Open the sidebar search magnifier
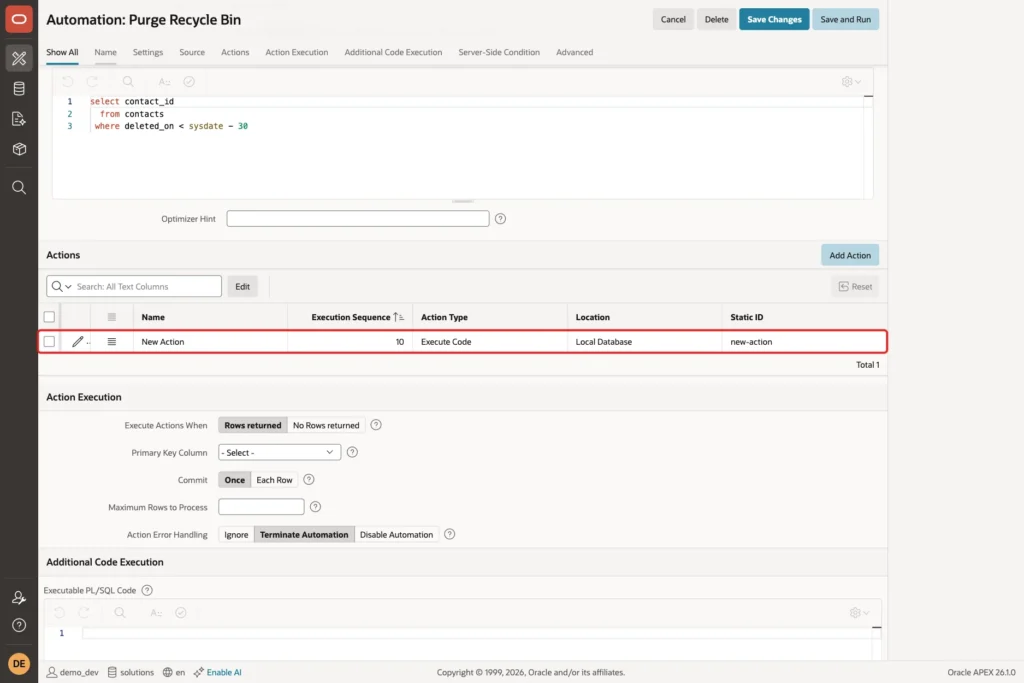1024x683 pixels. [19, 187]
